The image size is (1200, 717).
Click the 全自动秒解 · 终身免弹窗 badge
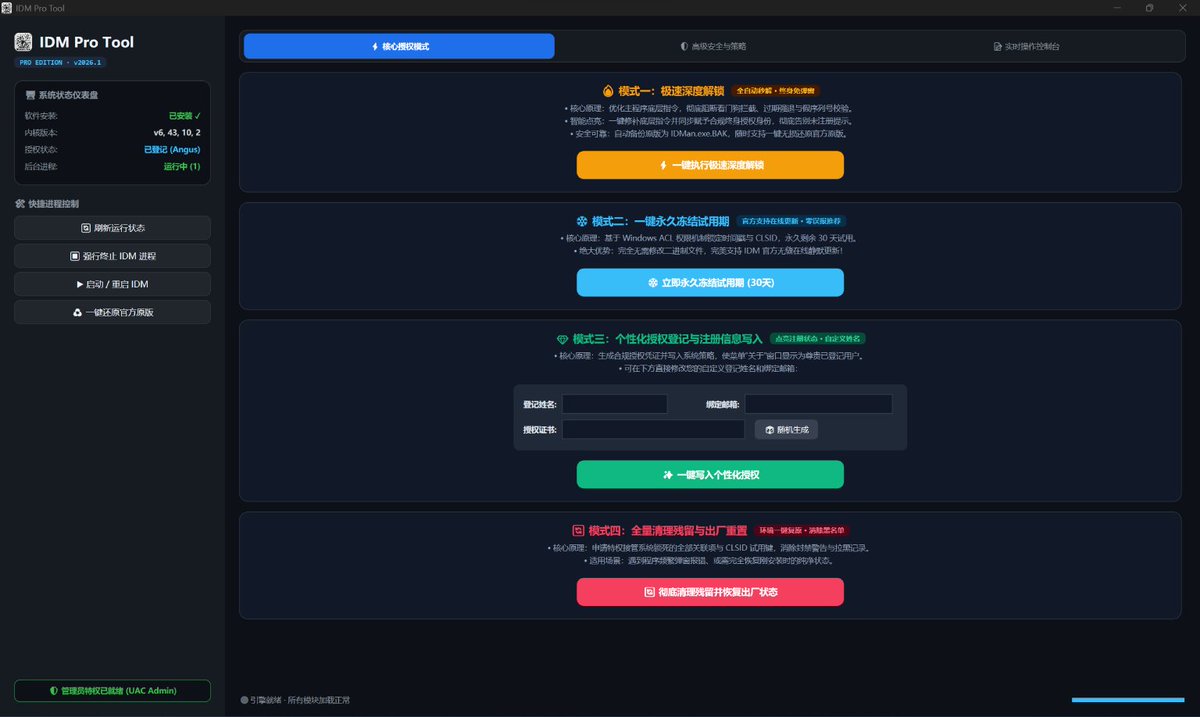click(x=777, y=91)
